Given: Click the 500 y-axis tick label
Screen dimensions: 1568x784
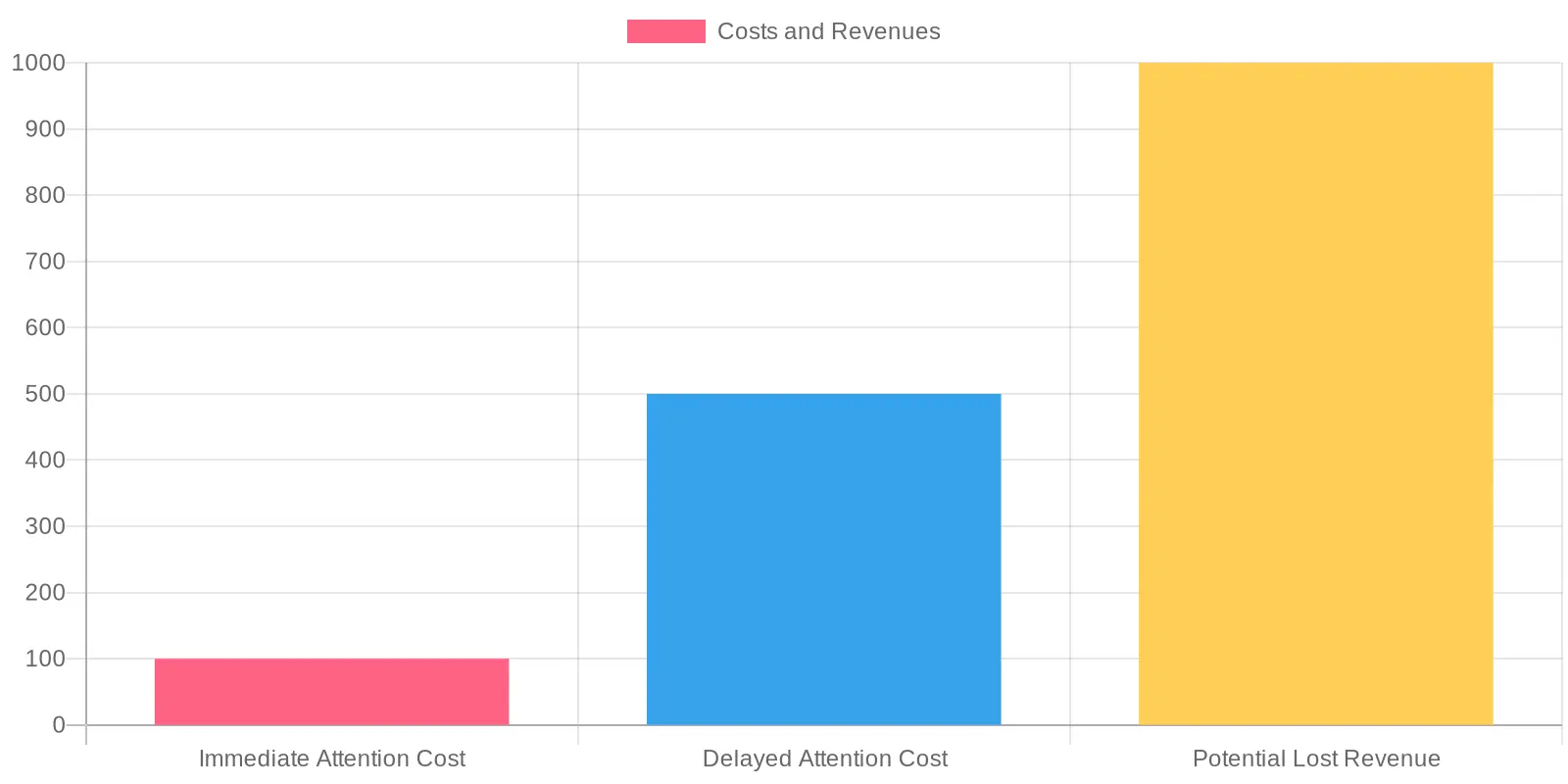Looking at the screenshot, I should click(x=45, y=394).
